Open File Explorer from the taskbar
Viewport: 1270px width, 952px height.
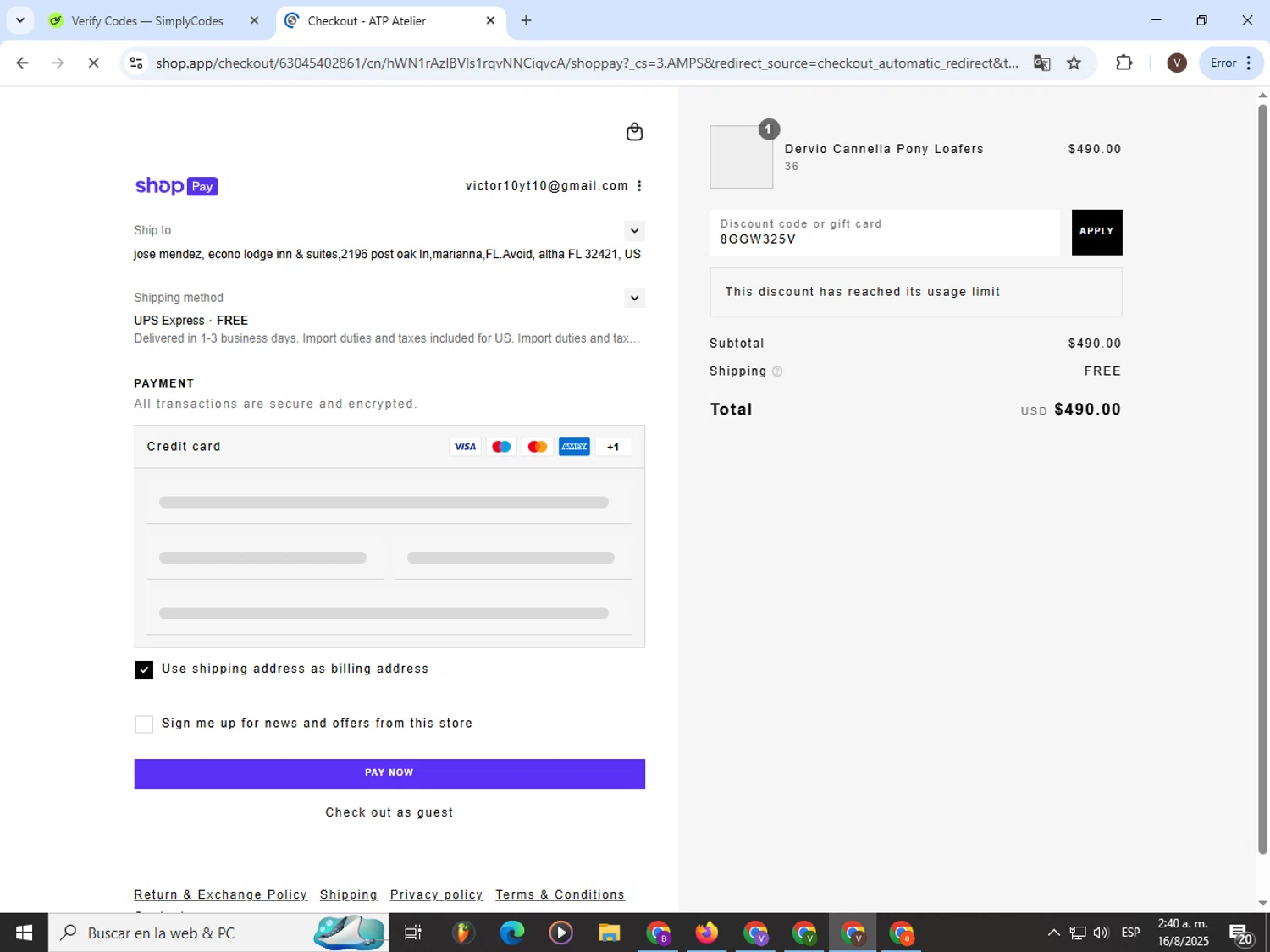[610, 933]
